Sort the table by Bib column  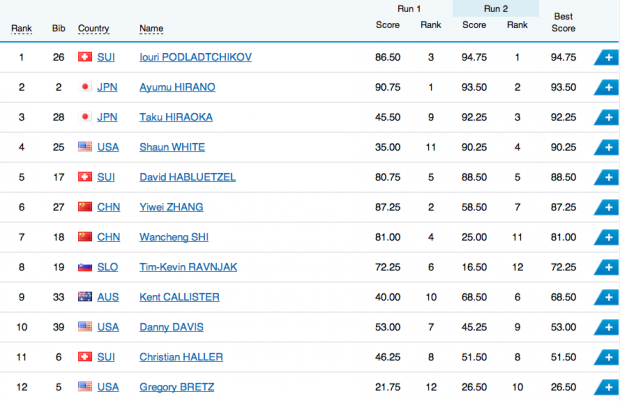[x=58, y=28]
